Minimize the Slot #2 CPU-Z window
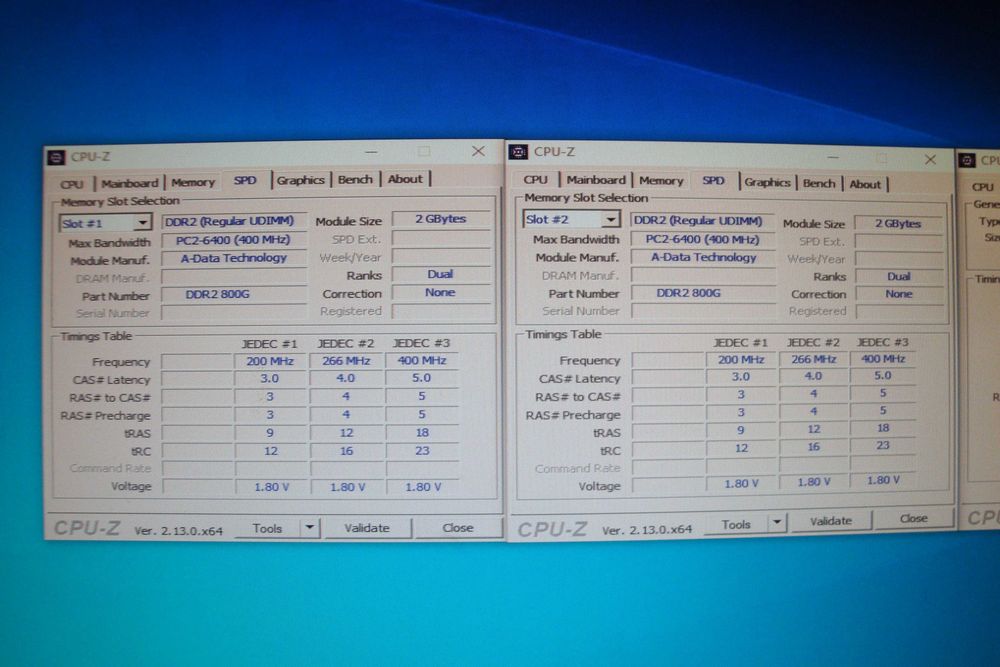1000x667 pixels. coord(832,157)
